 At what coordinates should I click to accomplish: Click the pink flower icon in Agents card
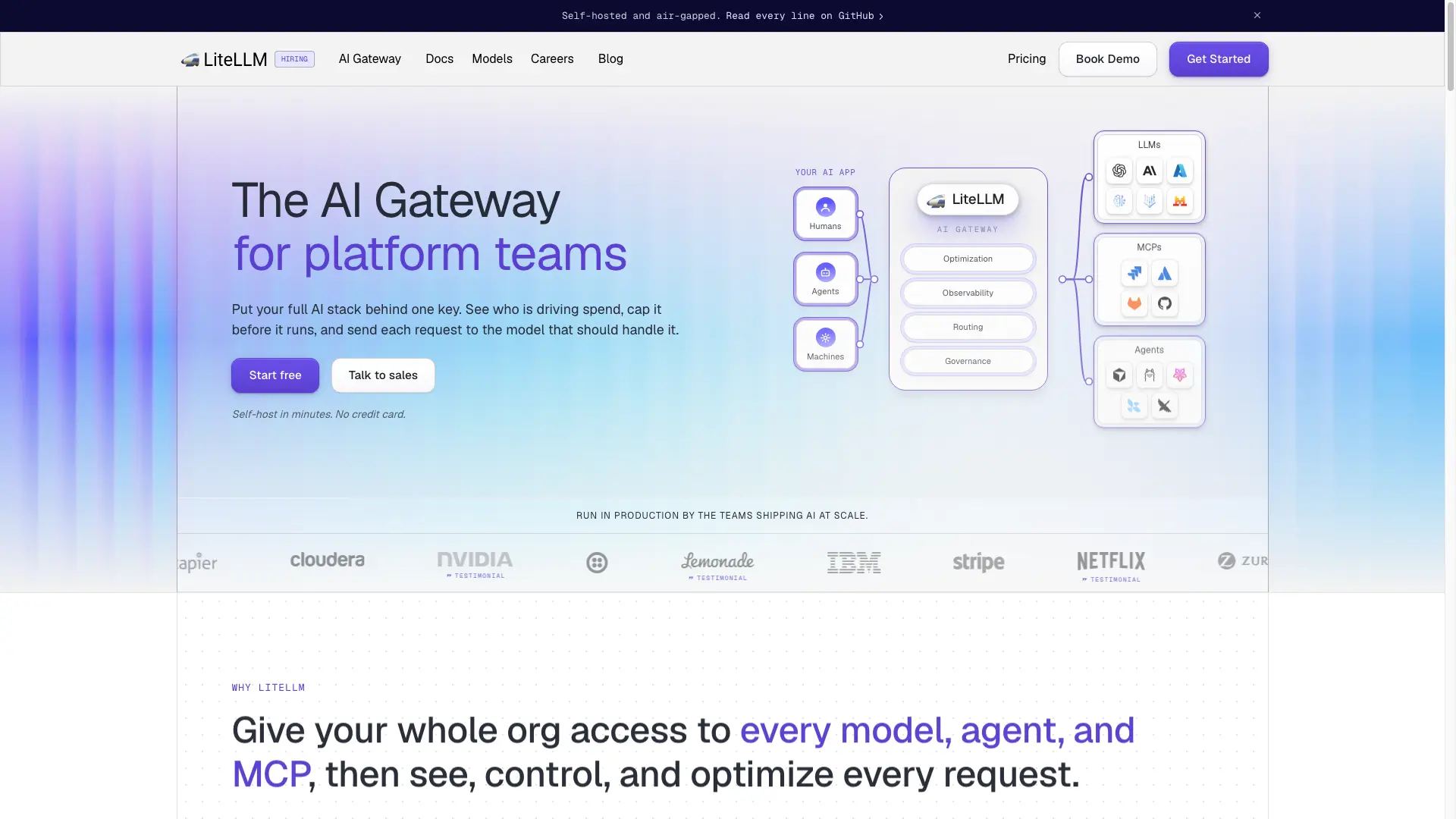[x=1180, y=375]
